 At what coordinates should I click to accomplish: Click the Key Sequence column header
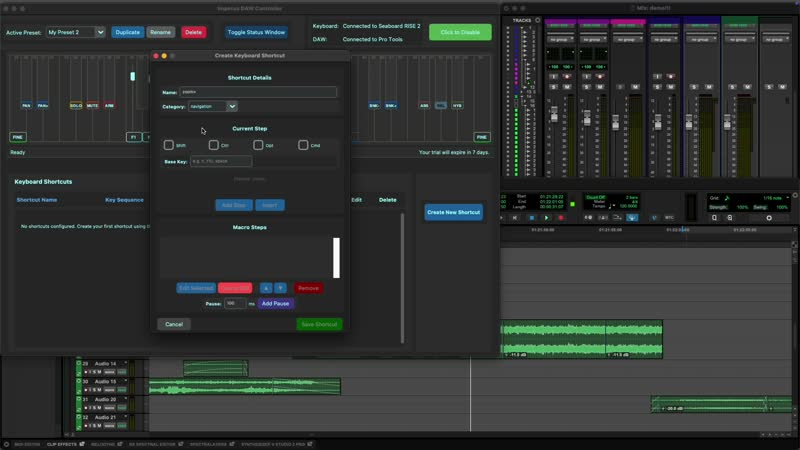click(124, 200)
